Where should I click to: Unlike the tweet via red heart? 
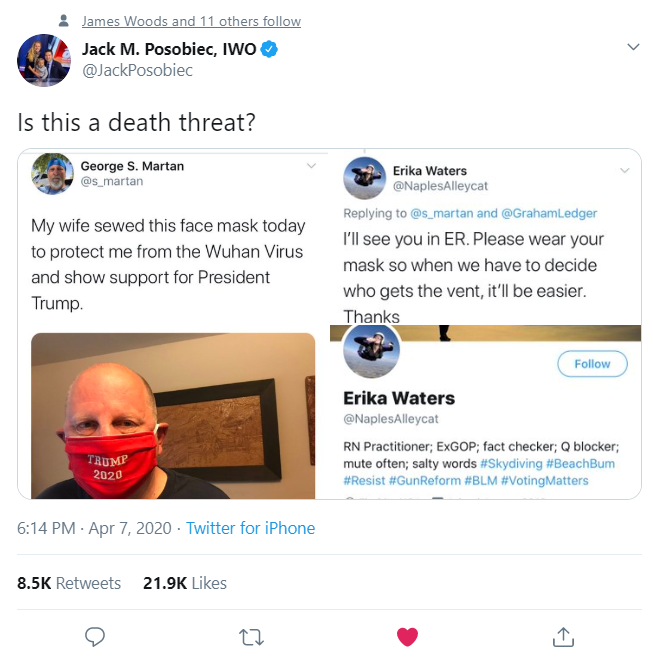[x=407, y=637]
